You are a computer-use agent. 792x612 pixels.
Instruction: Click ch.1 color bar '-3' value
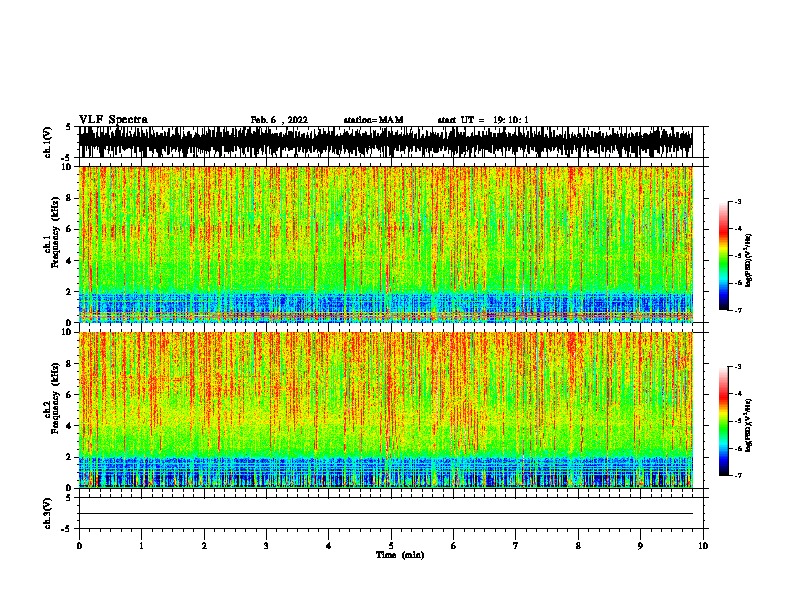738,201
